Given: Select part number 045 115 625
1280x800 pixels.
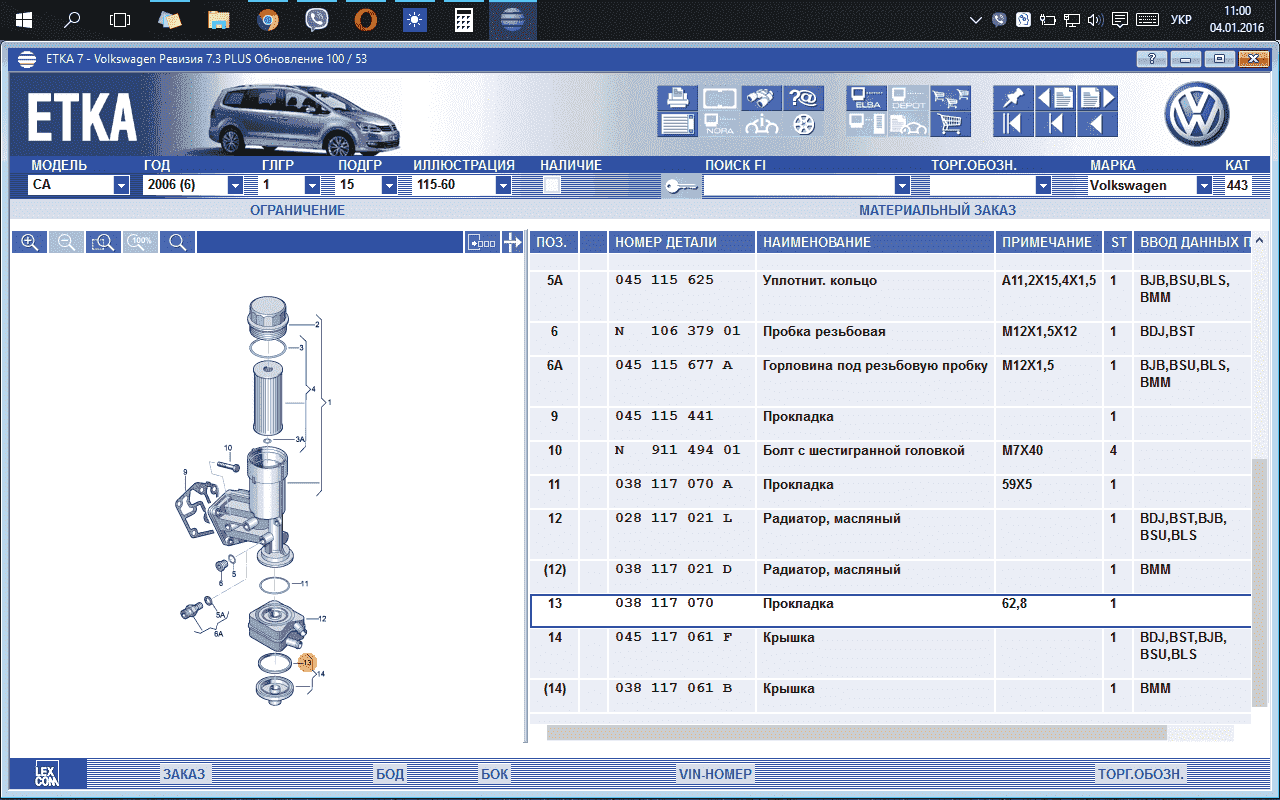Looking at the screenshot, I should tap(664, 280).
